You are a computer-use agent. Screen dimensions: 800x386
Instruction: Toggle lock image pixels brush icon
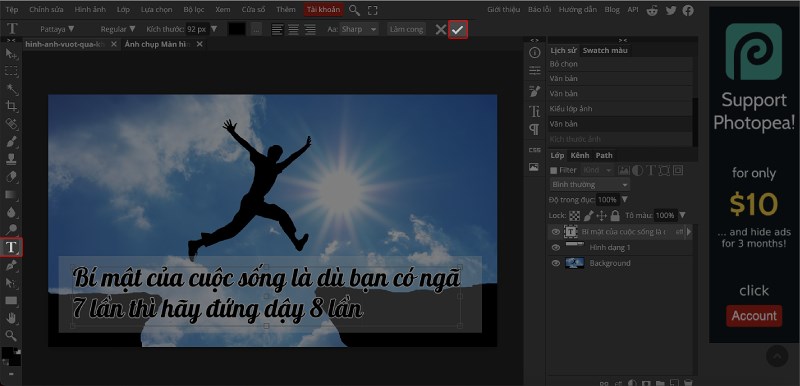click(588, 216)
